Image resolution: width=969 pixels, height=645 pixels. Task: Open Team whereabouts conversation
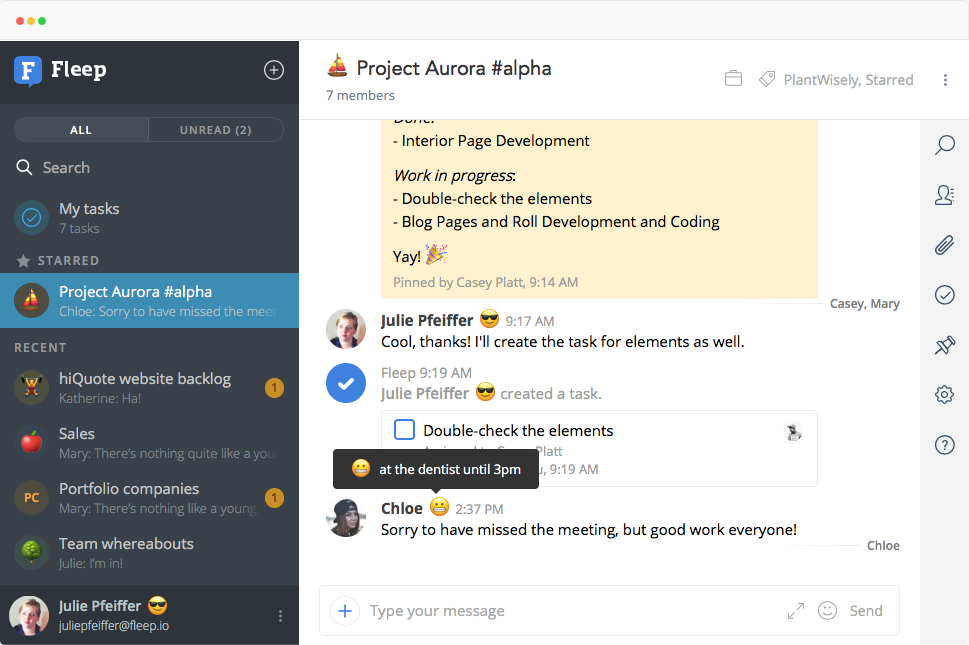[149, 552]
